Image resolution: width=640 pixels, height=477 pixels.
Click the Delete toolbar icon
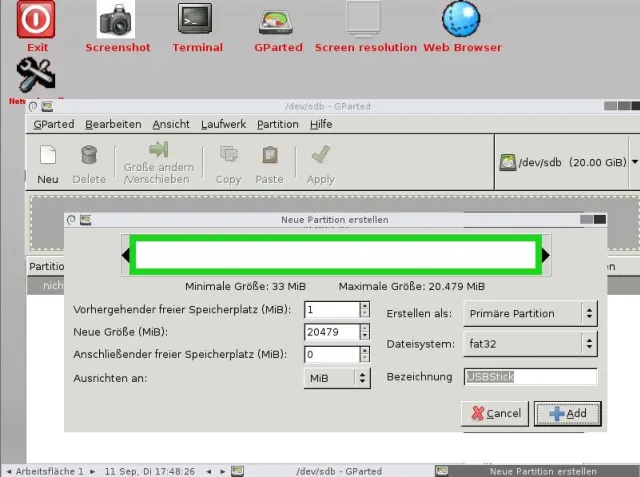click(89, 165)
